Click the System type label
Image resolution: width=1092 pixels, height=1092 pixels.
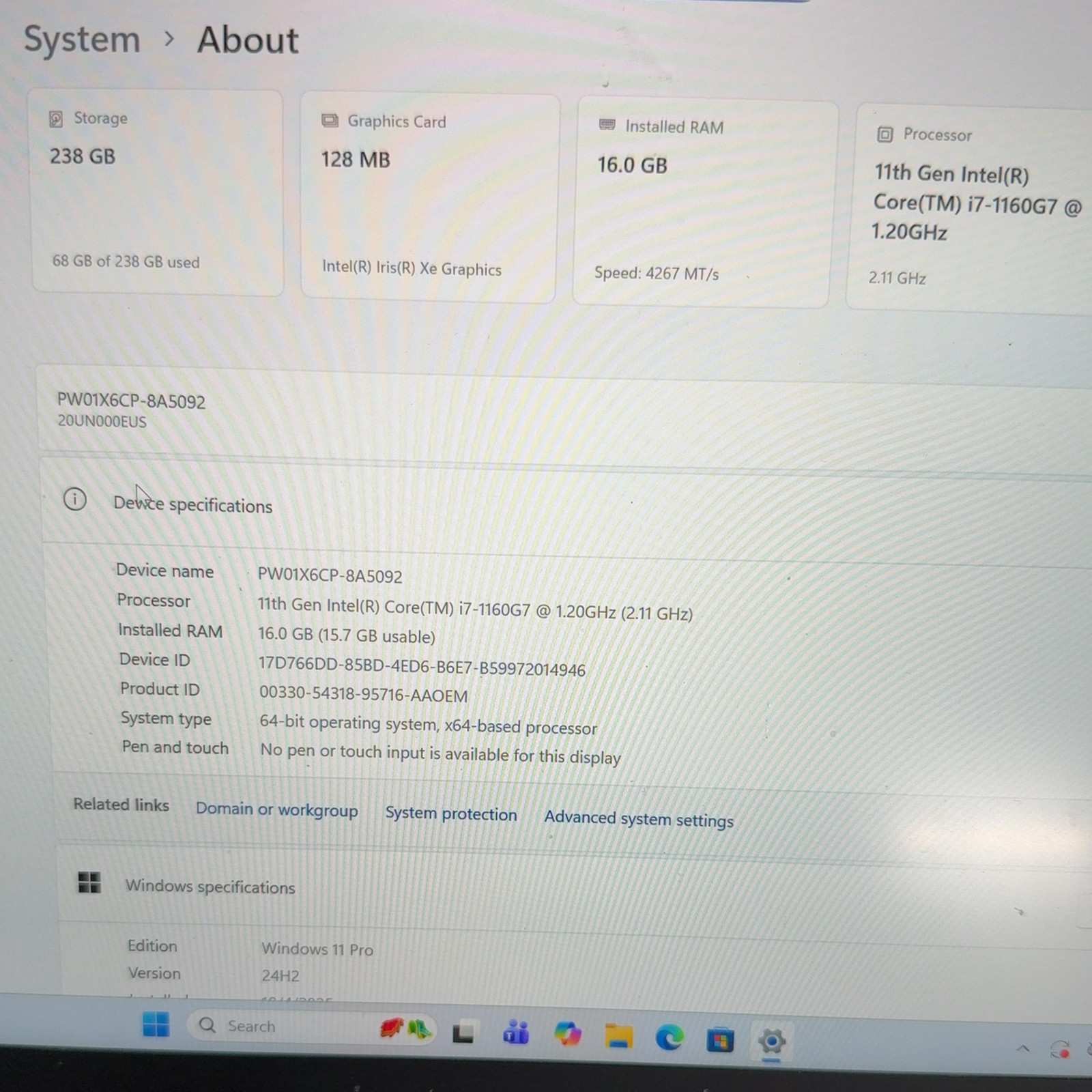point(166,719)
